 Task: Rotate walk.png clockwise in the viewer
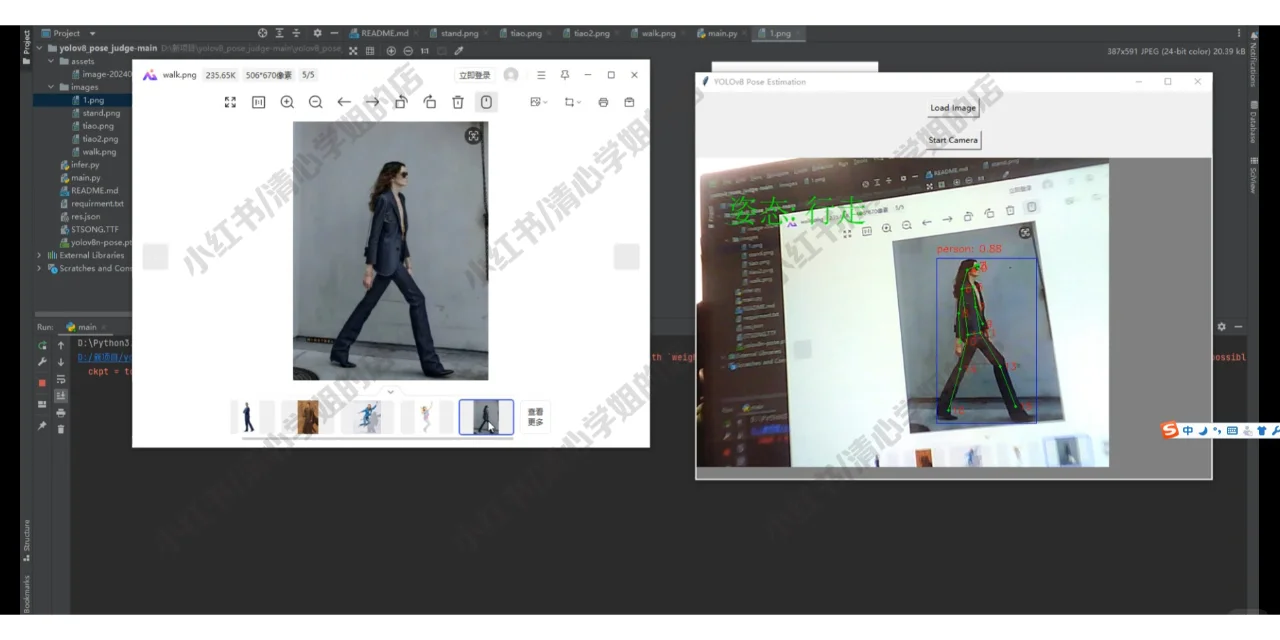(x=430, y=102)
